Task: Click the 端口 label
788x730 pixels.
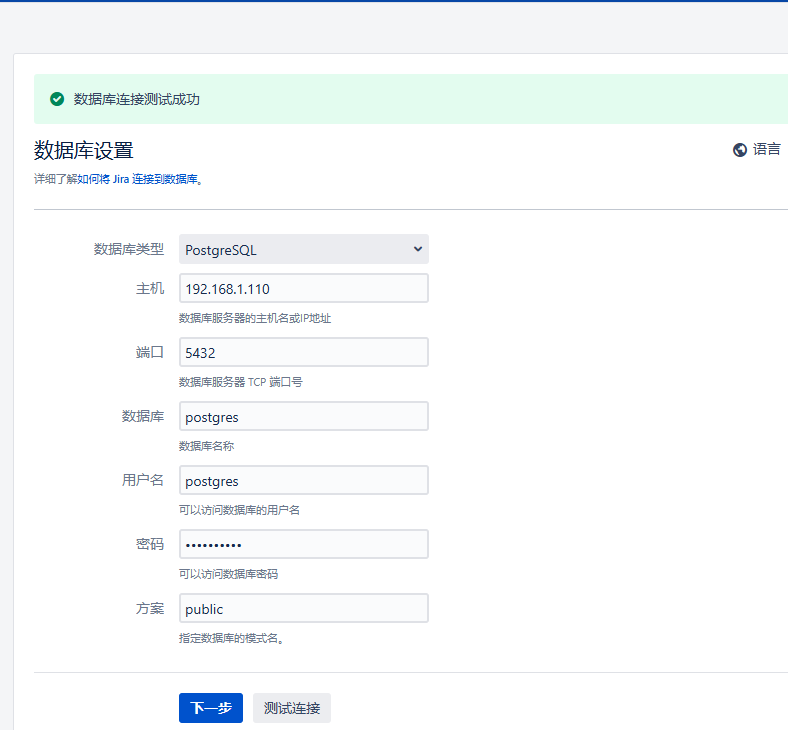Action: (x=150, y=352)
